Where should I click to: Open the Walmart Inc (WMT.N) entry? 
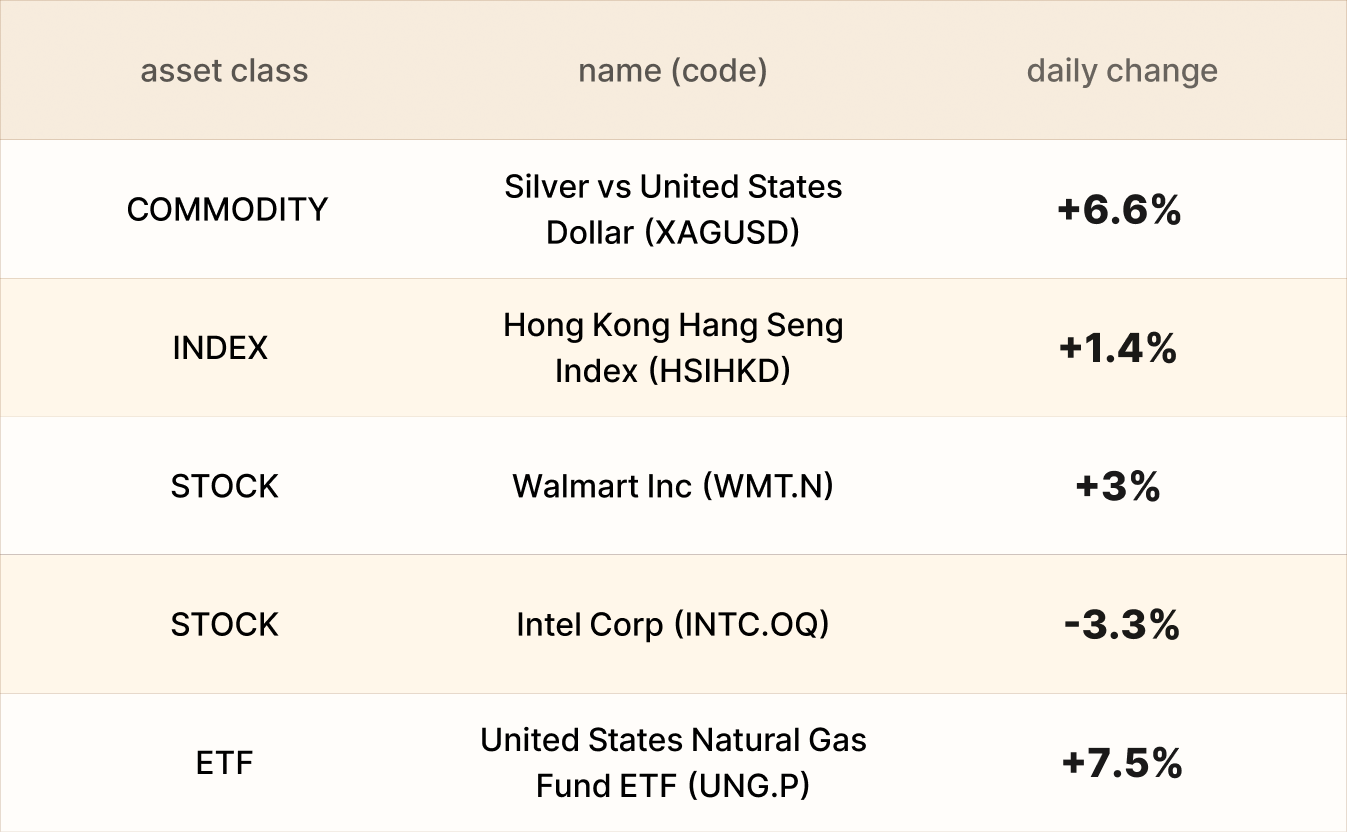coord(673,486)
